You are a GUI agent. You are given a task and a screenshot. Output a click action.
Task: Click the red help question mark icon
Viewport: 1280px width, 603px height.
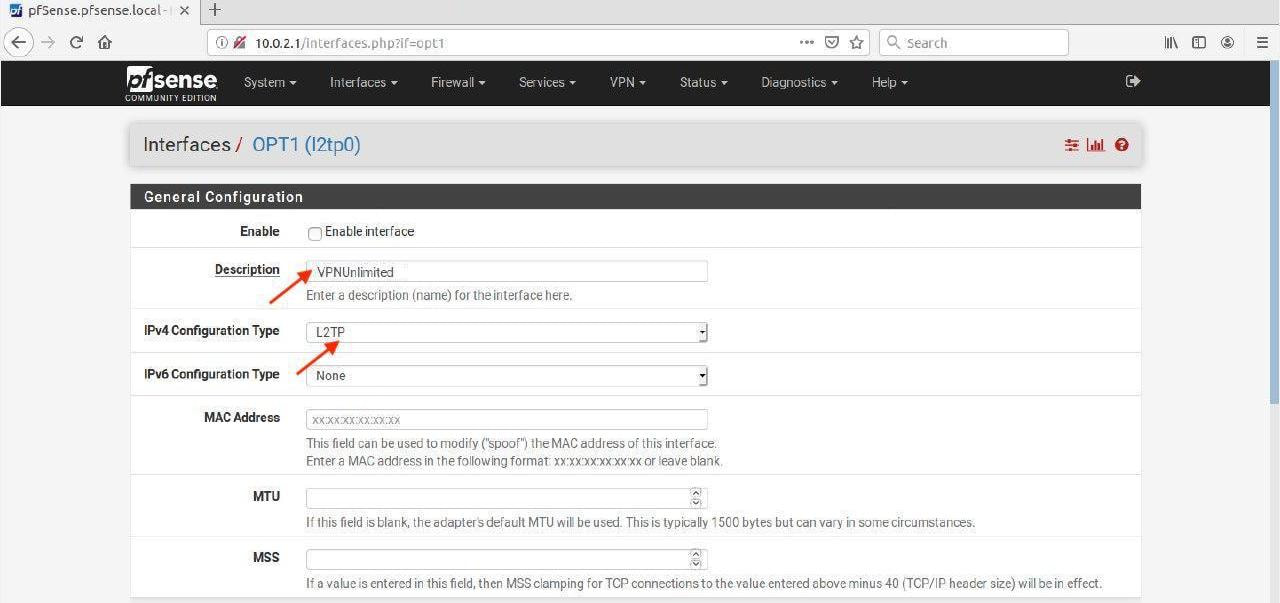click(x=1121, y=145)
